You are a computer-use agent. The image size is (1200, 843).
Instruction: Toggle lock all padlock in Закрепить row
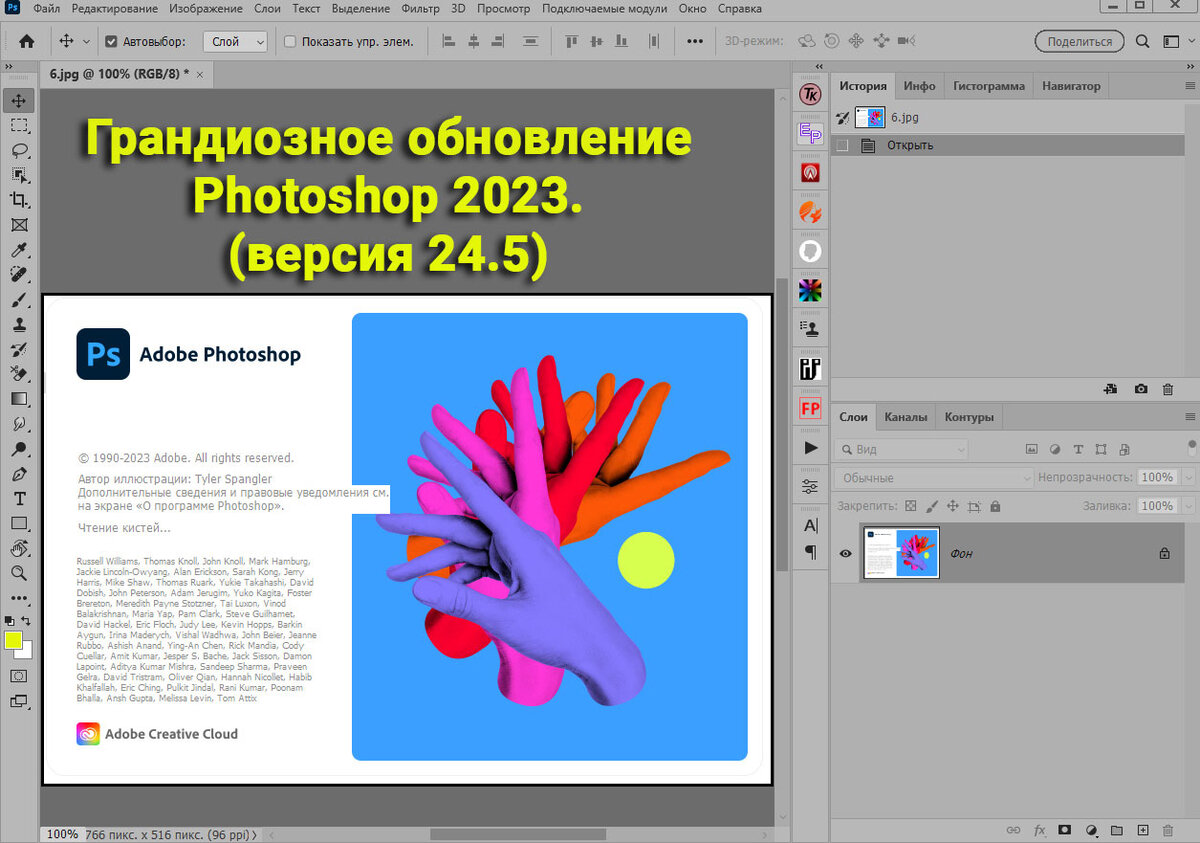click(995, 506)
